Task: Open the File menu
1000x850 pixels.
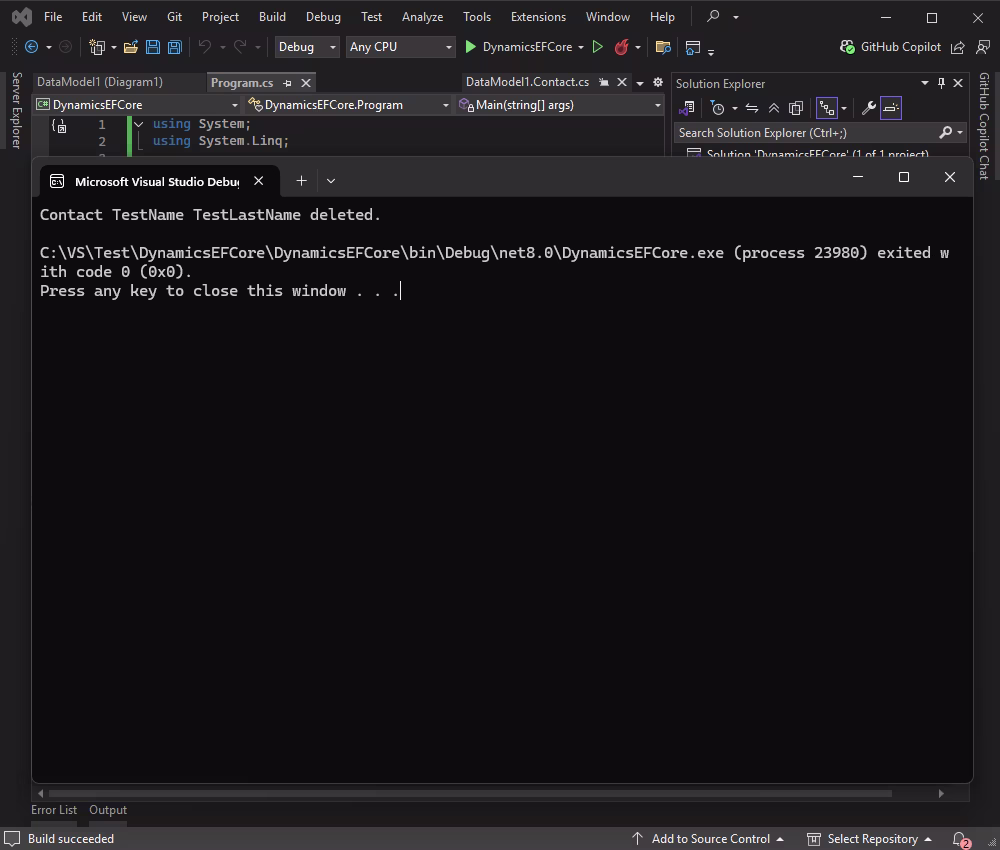Action: click(53, 17)
